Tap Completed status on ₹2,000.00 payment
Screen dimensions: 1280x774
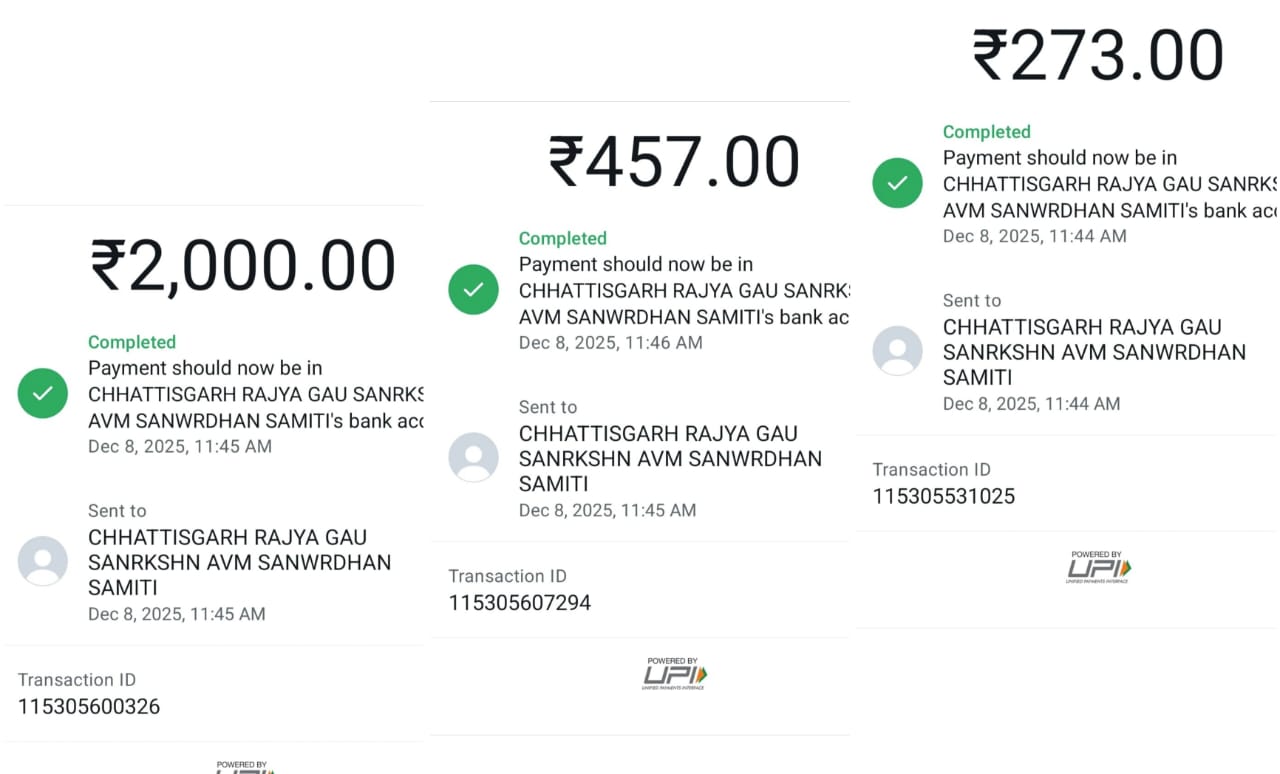pyautogui.click(x=132, y=342)
